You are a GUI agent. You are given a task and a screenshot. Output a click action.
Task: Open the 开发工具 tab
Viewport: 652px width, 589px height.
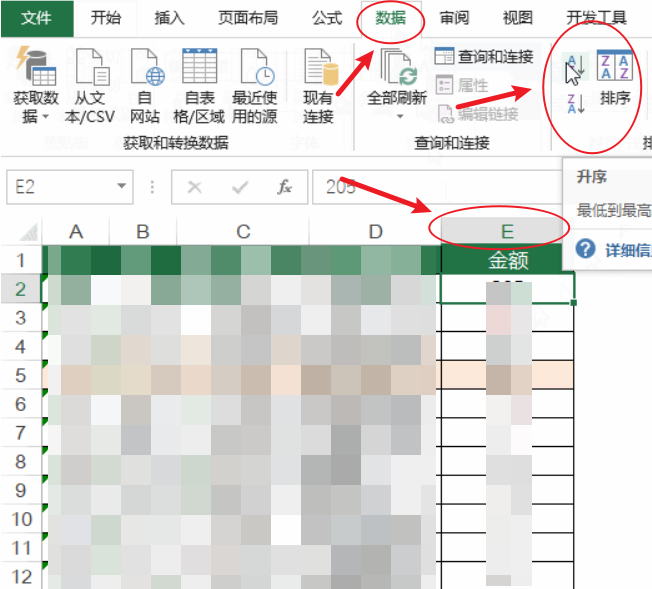click(x=596, y=18)
